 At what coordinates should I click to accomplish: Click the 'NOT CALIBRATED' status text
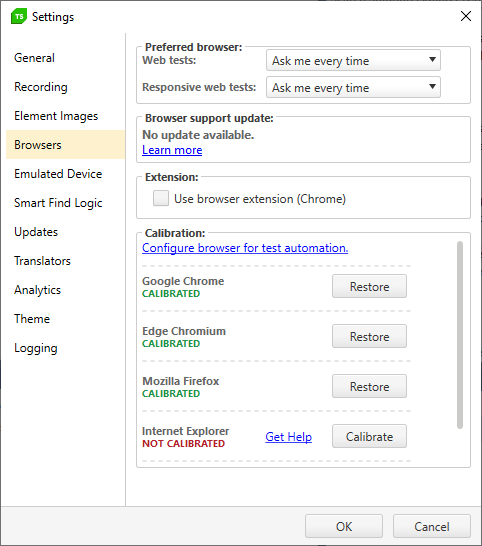[x=184, y=444]
